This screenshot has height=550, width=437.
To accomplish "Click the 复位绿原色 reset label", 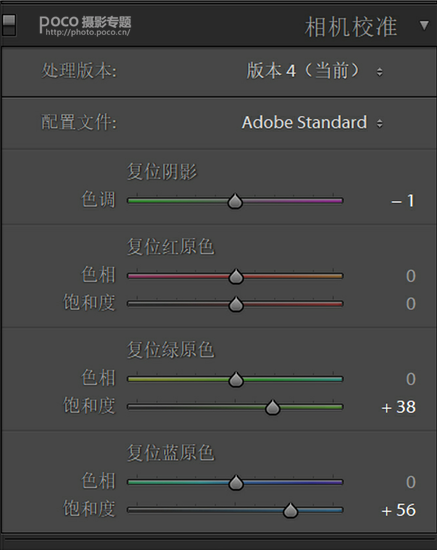I will [x=170, y=349].
